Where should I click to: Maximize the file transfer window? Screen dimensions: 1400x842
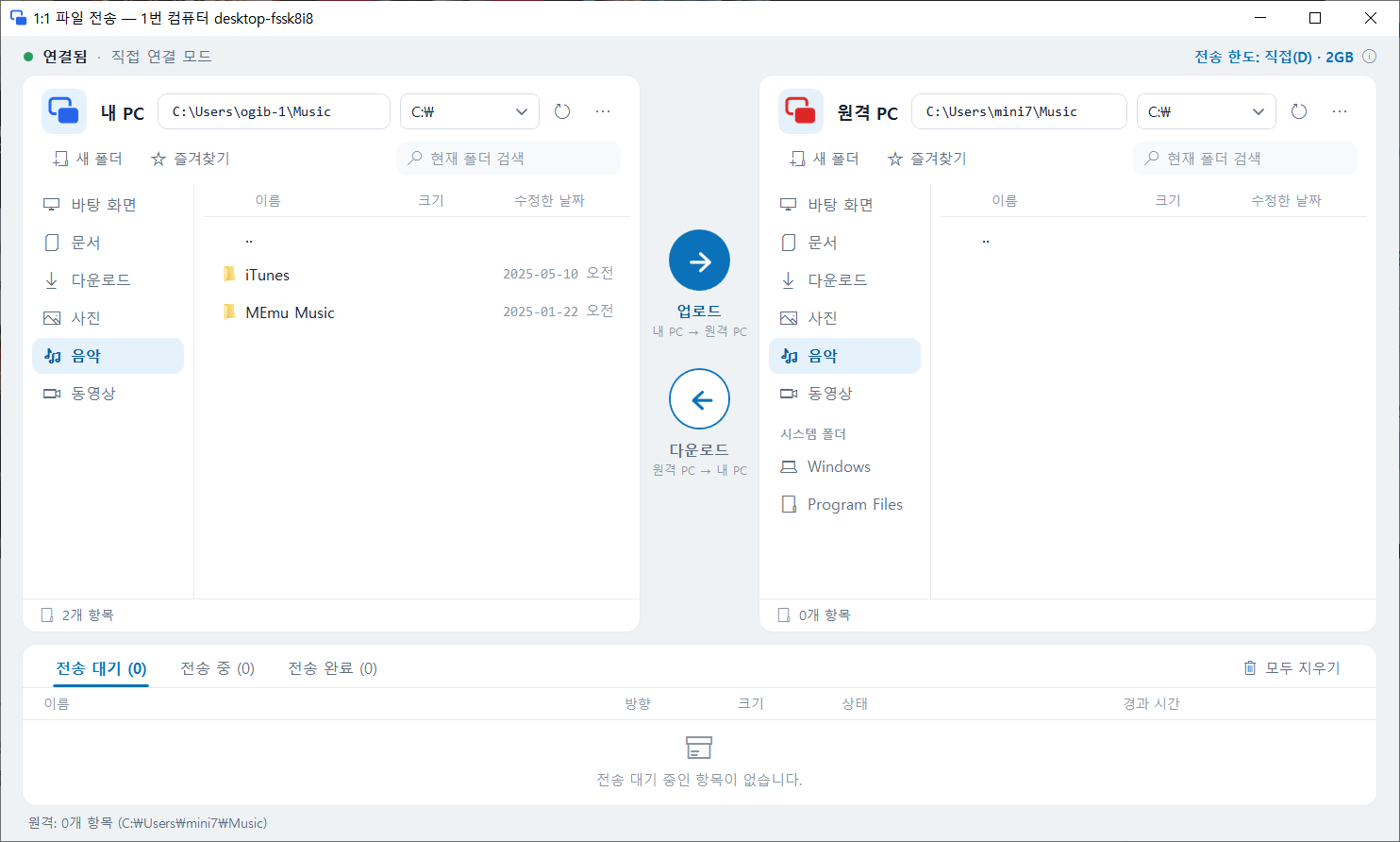(1315, 18)
